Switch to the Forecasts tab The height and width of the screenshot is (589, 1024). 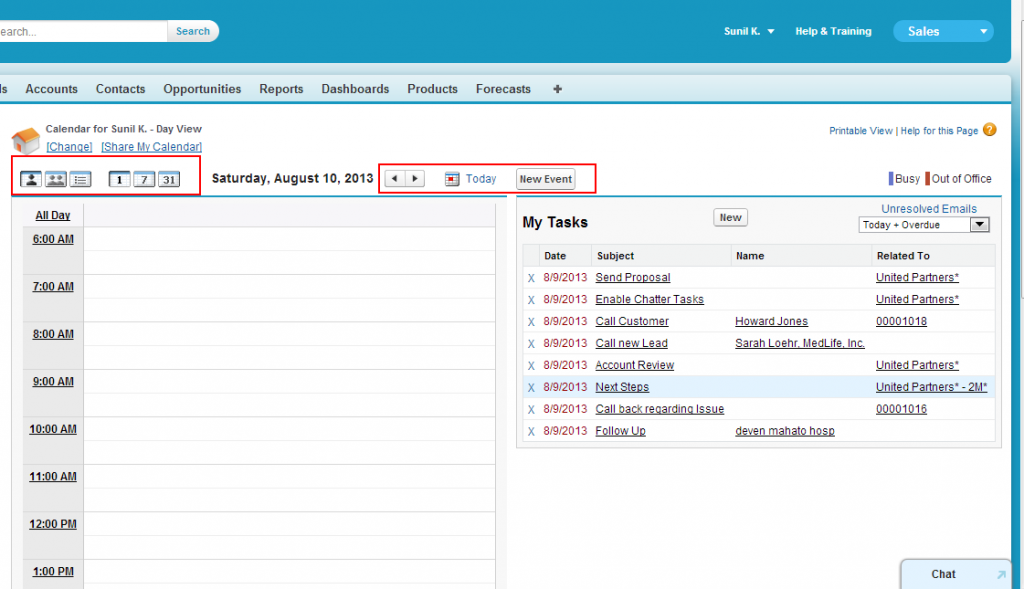pos(503,89)
